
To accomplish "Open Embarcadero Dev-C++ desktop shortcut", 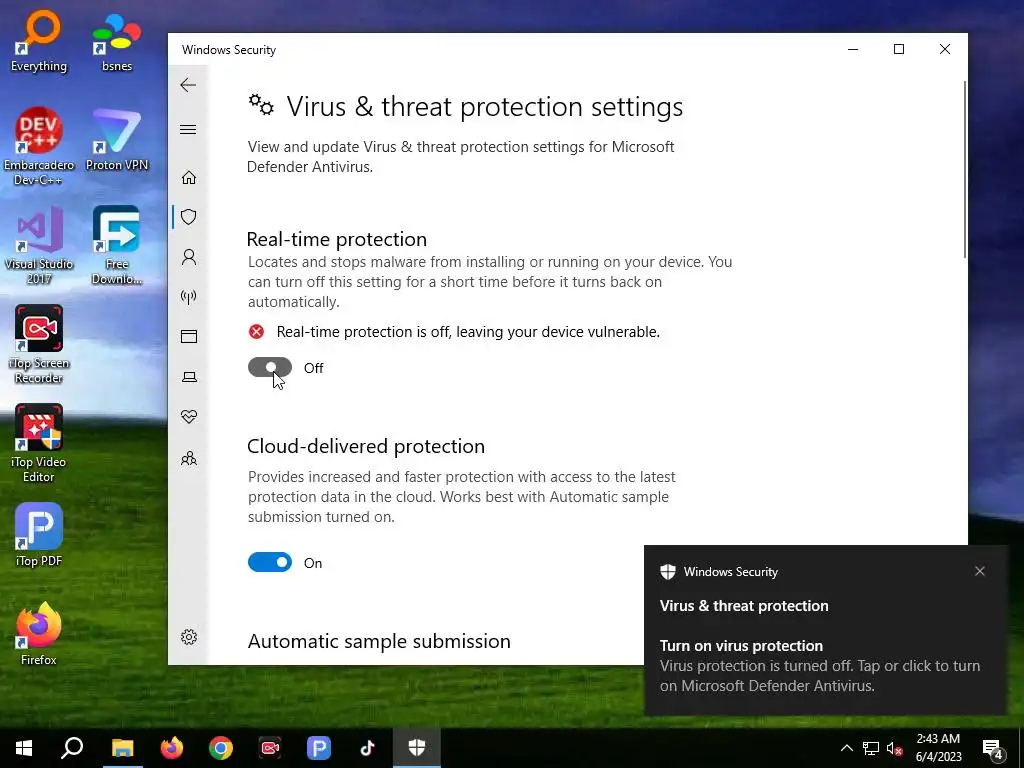I will coord(39,146).
